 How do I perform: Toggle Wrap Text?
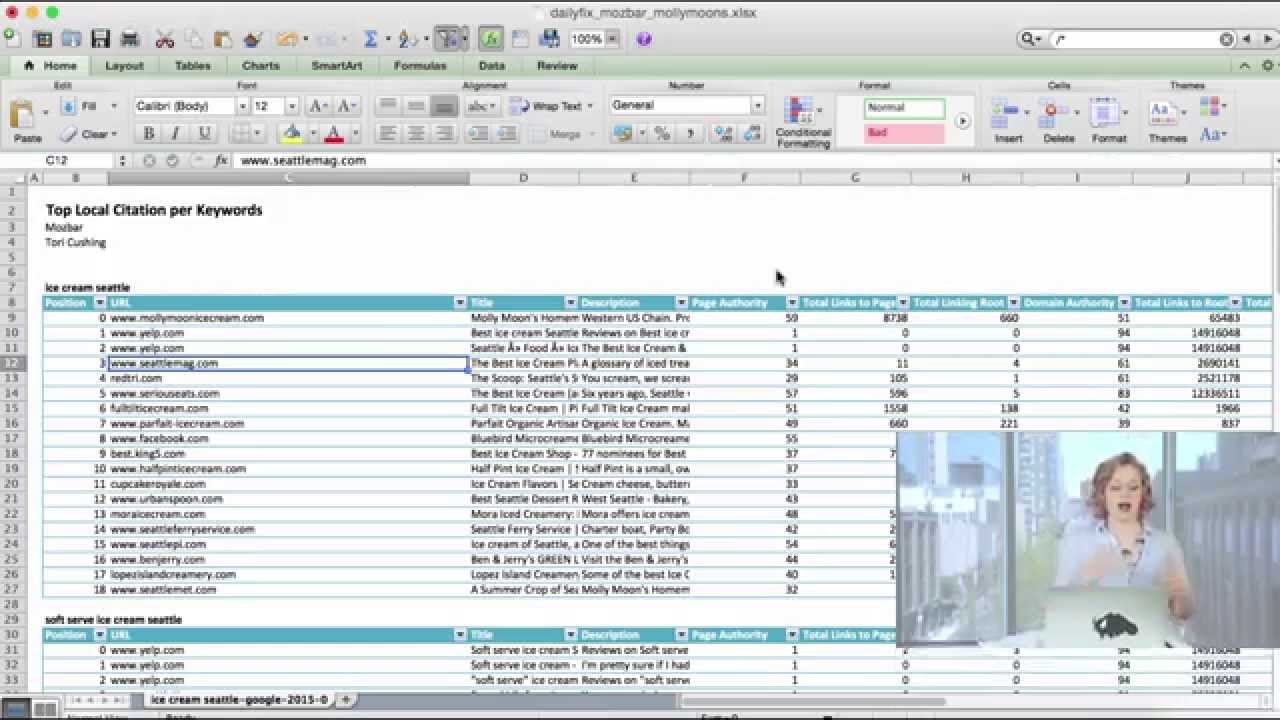point(547,106)
